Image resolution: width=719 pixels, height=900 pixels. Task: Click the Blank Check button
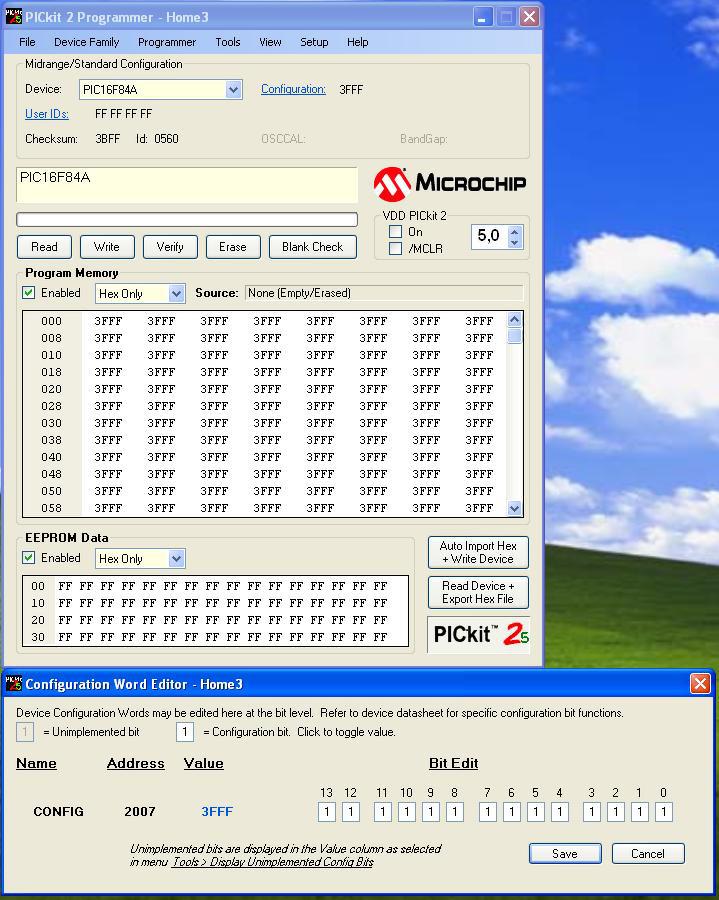pyautogui.click(x=313, y=247)
